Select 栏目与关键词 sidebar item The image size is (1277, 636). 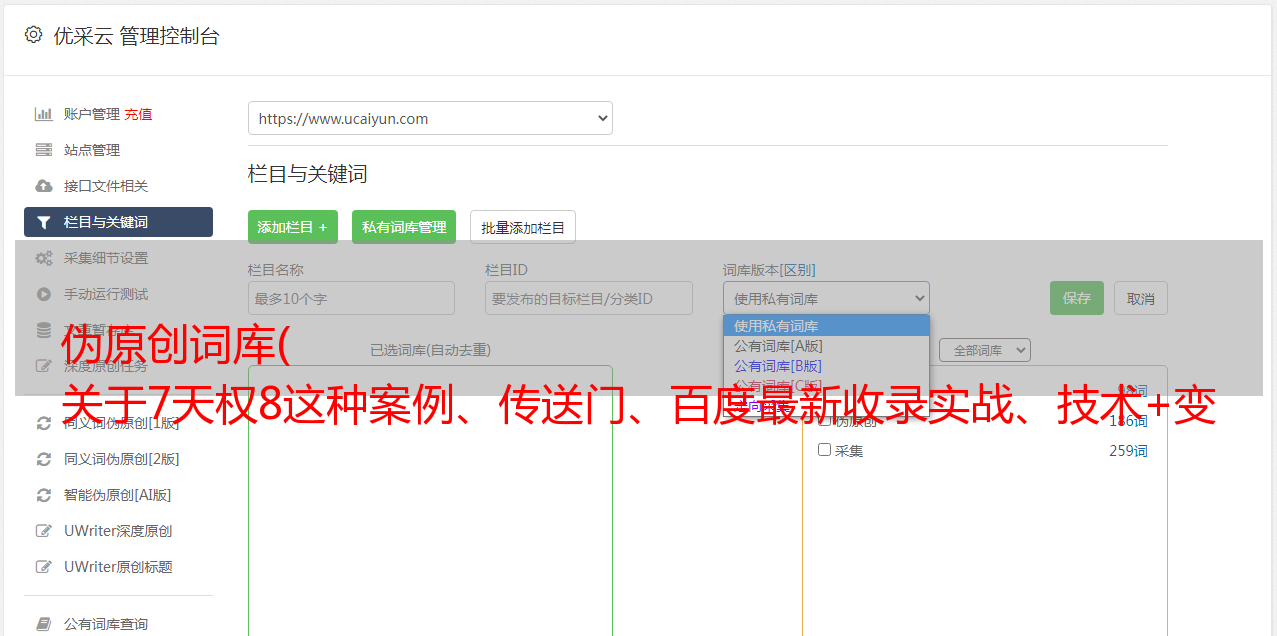pos(118,222)
